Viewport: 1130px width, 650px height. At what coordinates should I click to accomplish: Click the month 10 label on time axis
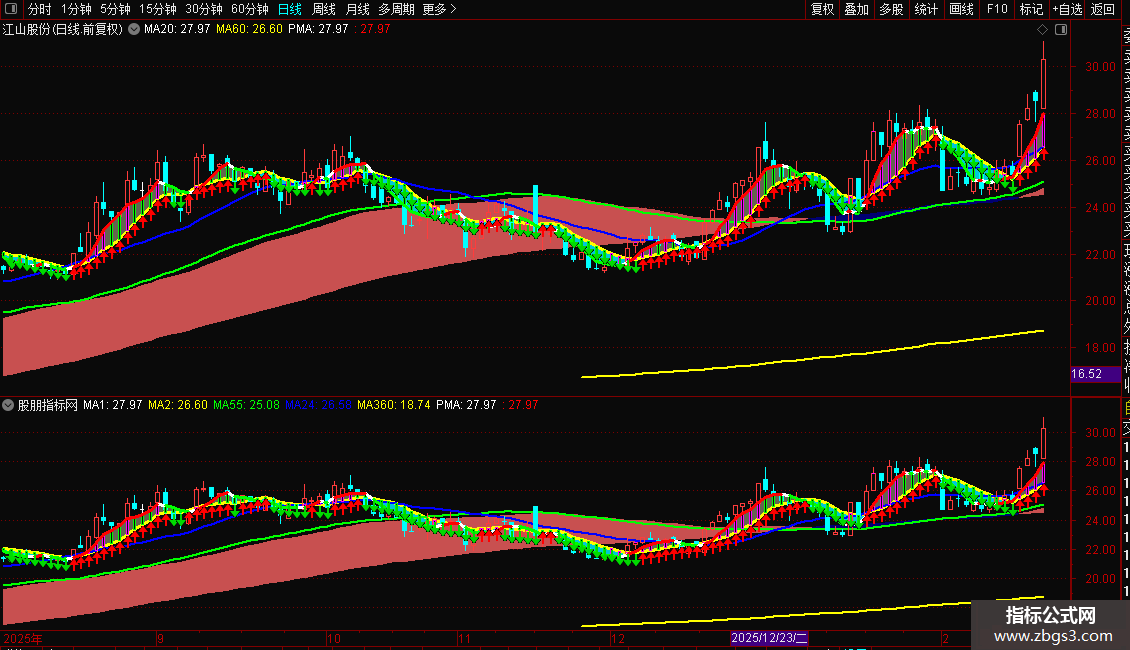333,638
